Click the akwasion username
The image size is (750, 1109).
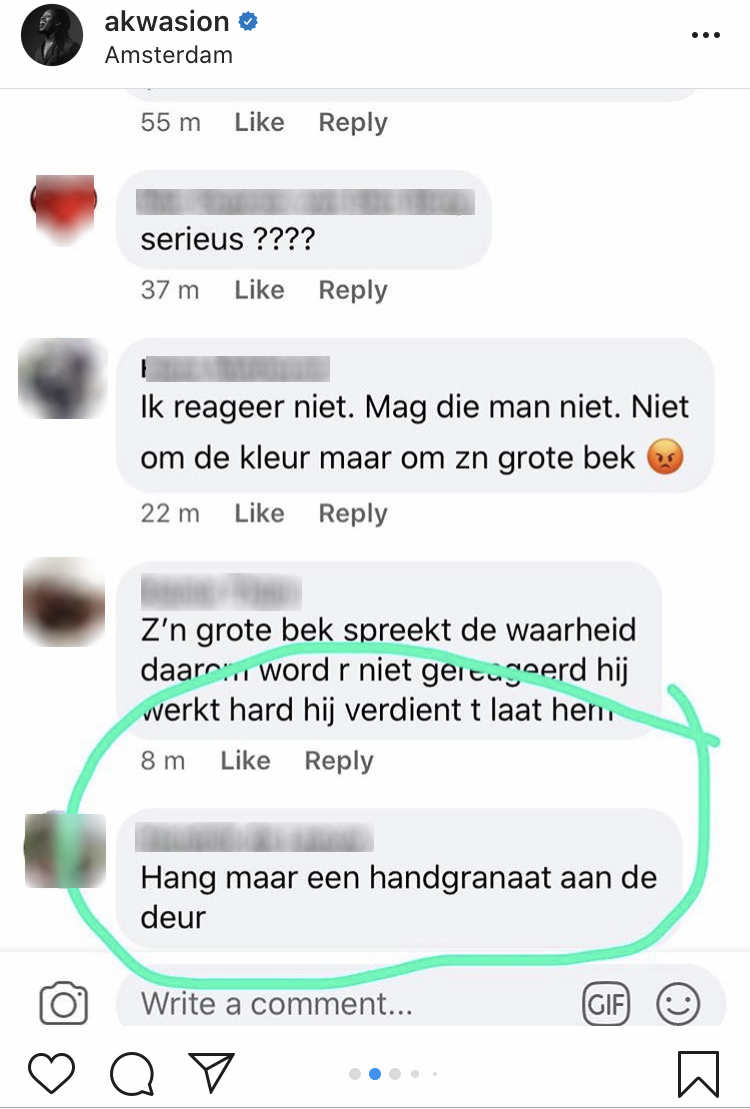click(167, 22)
